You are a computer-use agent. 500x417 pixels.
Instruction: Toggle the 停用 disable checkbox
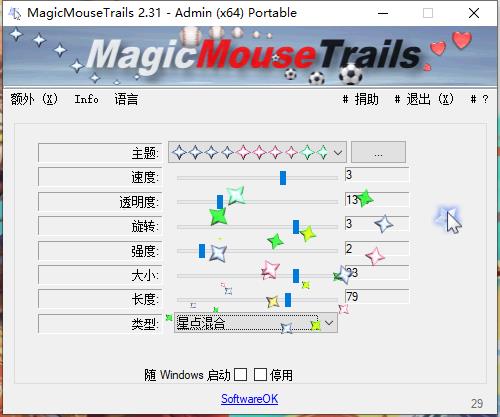(x=260, y=374)
